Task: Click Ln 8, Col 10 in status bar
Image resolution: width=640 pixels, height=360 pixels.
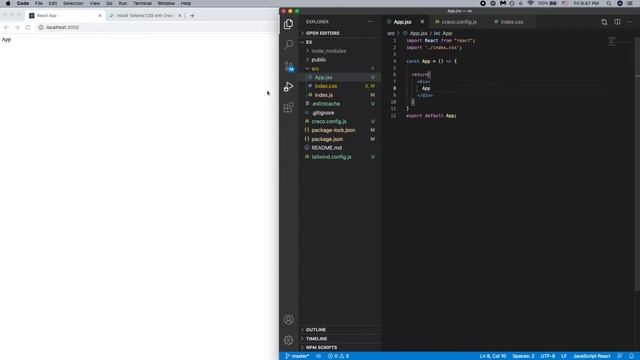Action: pos(493,356)
